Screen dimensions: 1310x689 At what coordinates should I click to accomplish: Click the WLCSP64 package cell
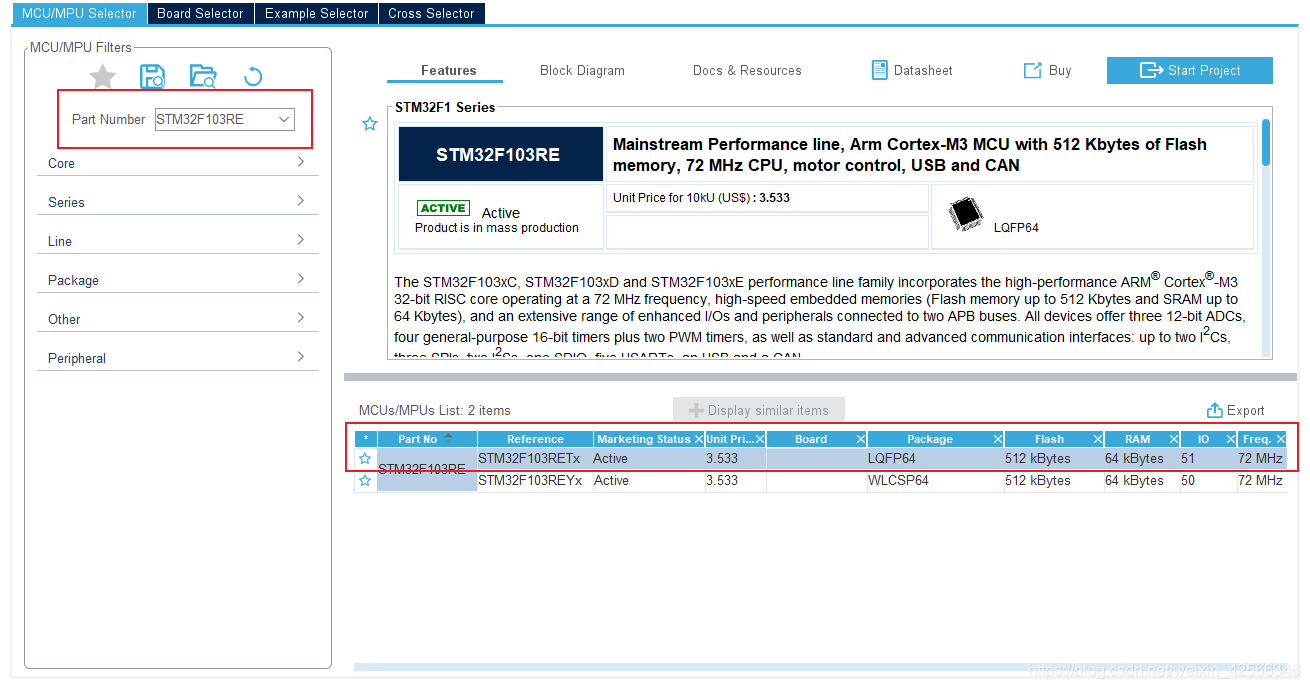[x=936, y=481]
